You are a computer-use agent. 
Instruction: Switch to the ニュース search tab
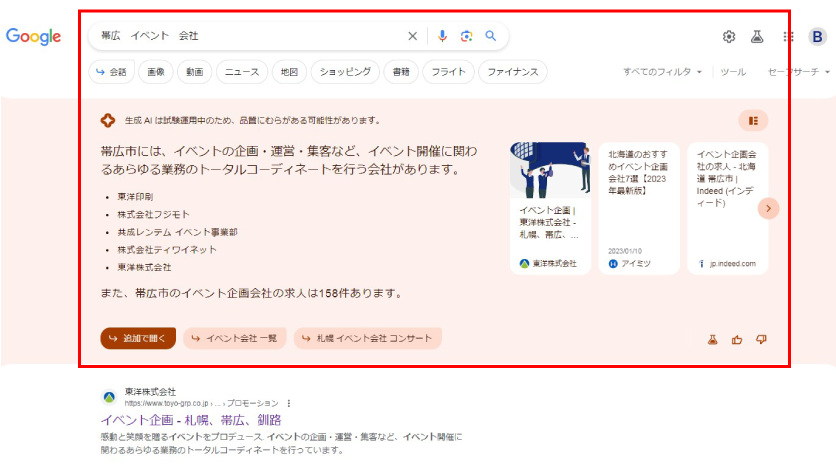pyautogui.click(x=241, y=72)
